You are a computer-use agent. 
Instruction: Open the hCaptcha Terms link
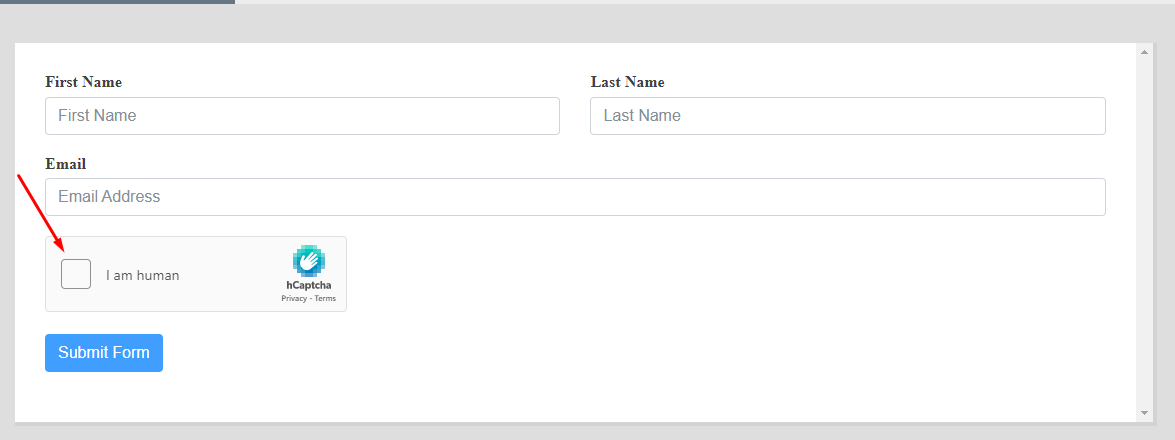325,298
